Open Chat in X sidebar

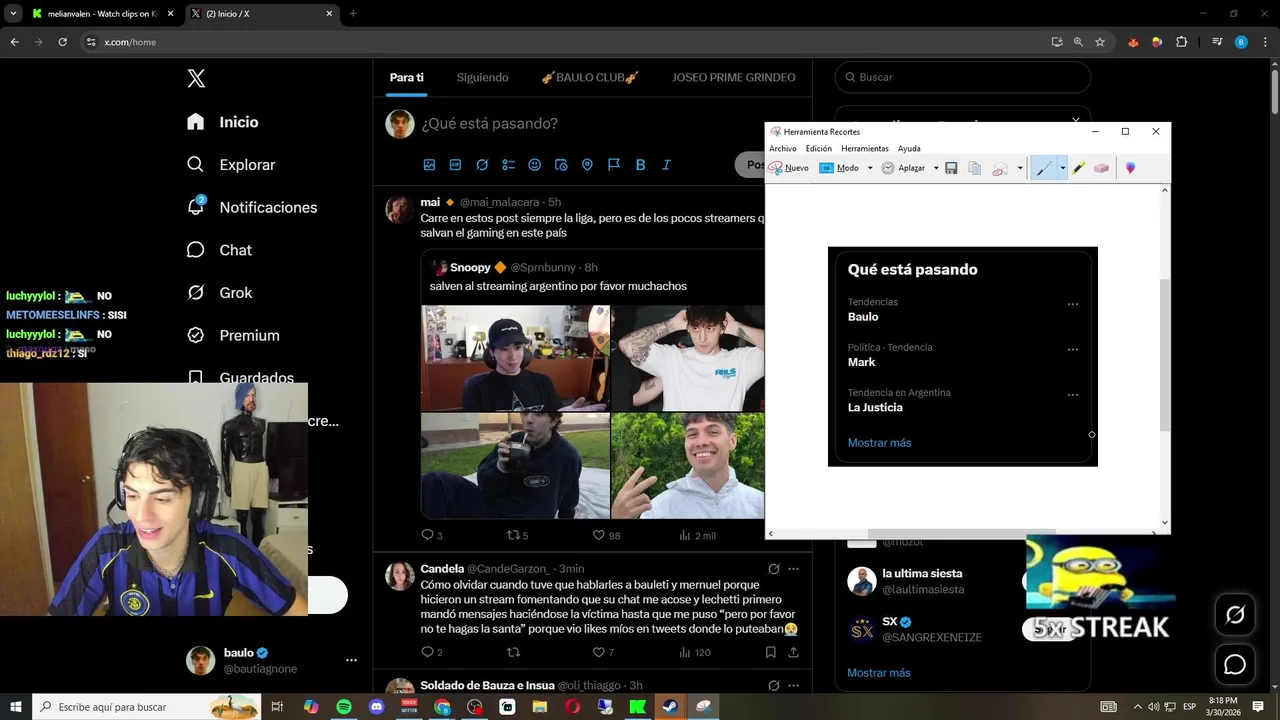click(219, 250)
